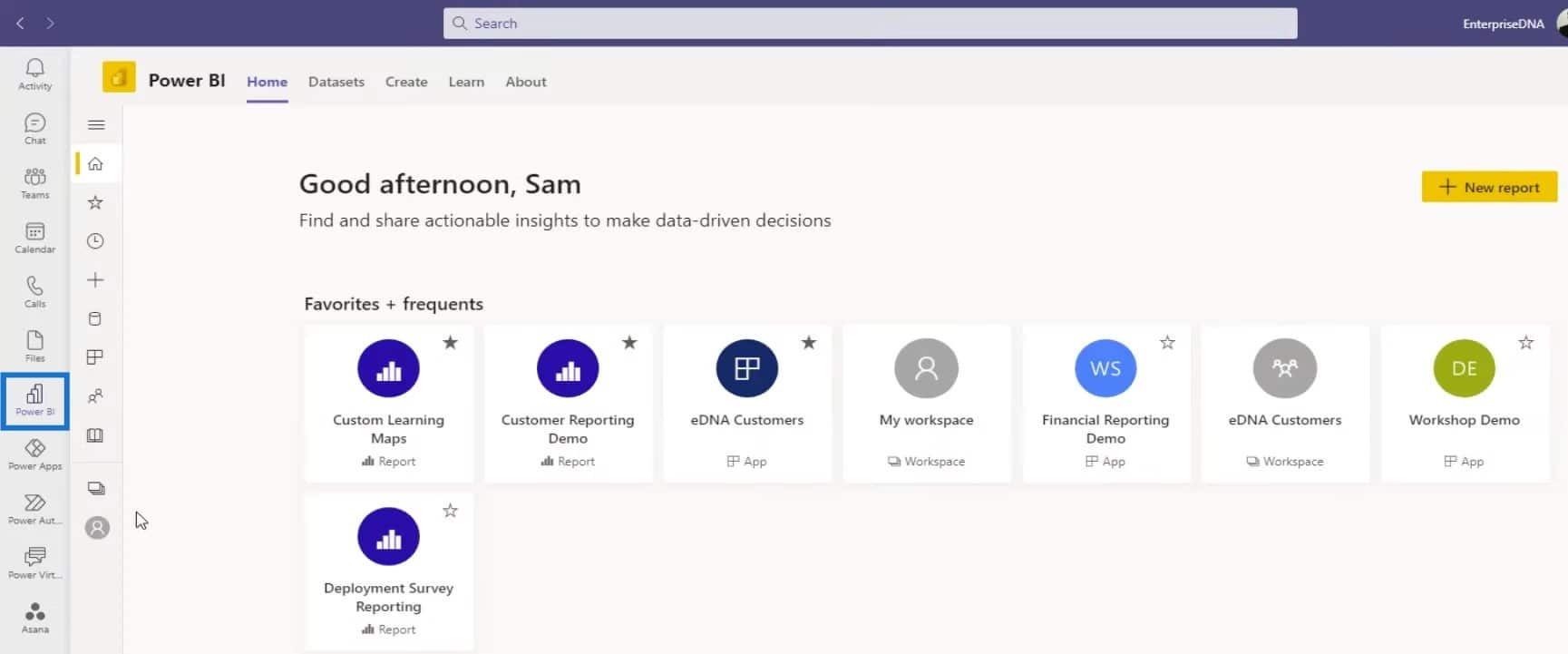Collapse Power BI navigation hamburger menu

(96, 125)
